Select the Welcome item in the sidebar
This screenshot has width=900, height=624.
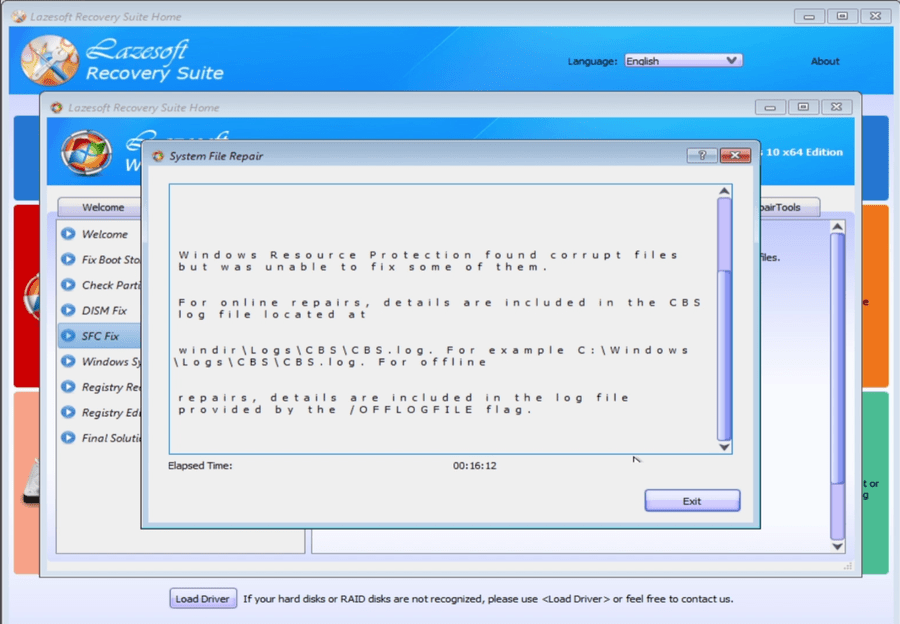pos(104,234)
